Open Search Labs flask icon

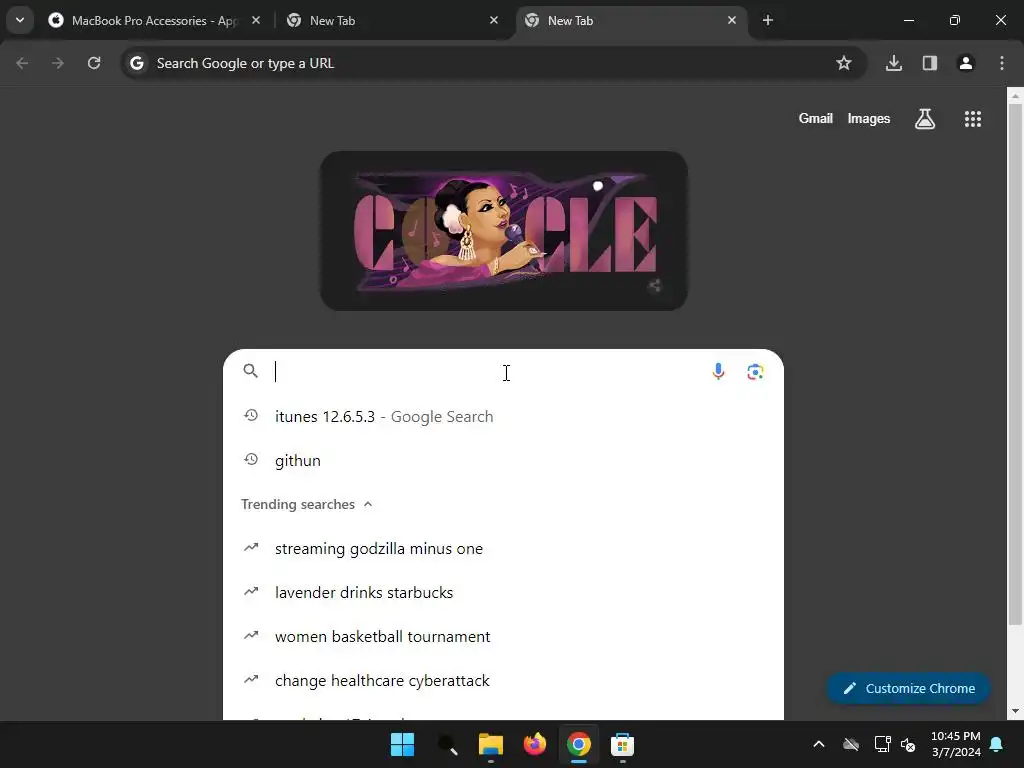point(925,119)
